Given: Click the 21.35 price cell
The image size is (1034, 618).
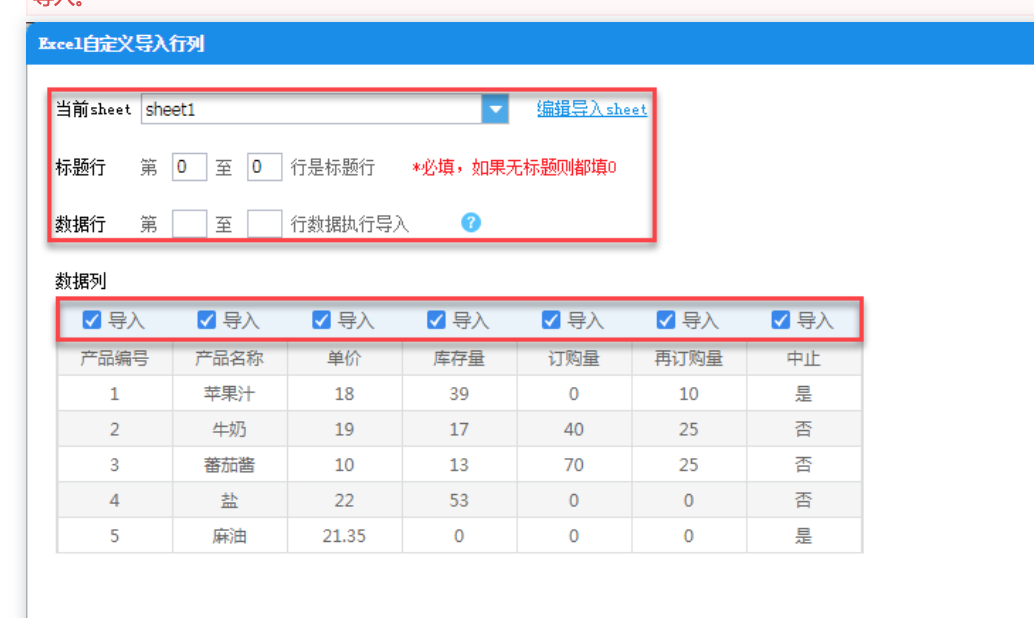Looking at the screenshot, I should (x=344, y=536).
